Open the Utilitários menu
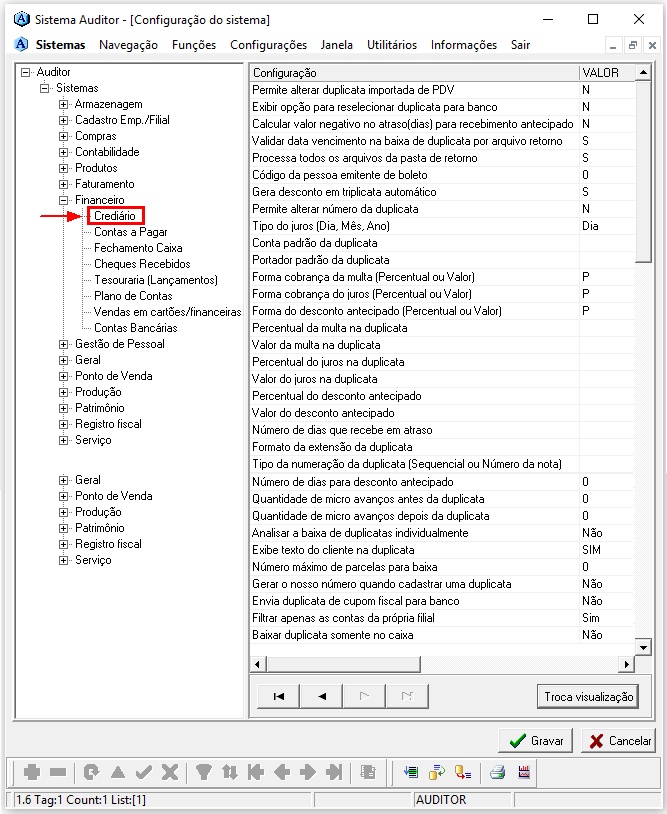The height and width of the screenshot is (814, 667). (x=392, y=45)
